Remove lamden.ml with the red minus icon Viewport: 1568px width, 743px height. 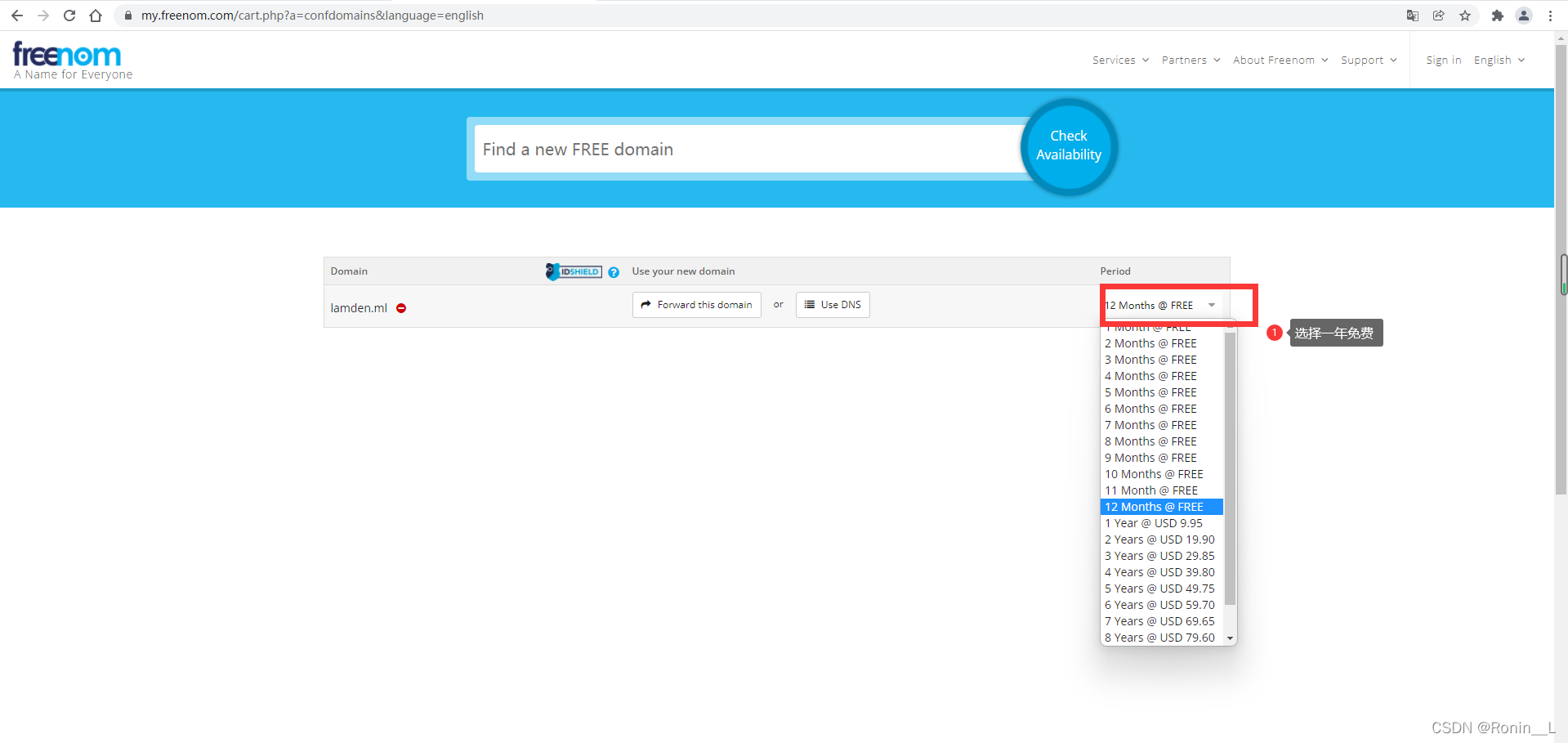[401, 308]
